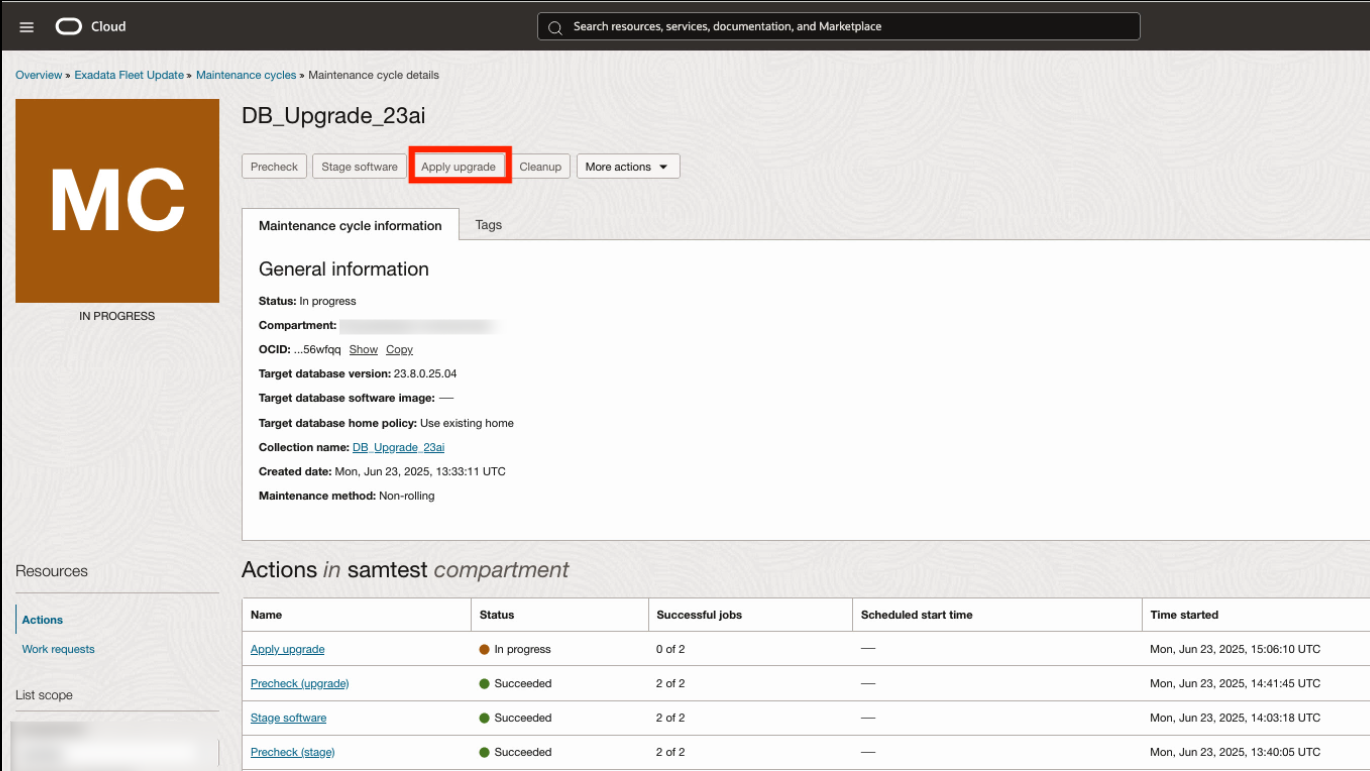Screen dimensions: 1370x771
Task: Navigate to Exadata Fleet Update breadcrumb
Action: tap(128, 74)
